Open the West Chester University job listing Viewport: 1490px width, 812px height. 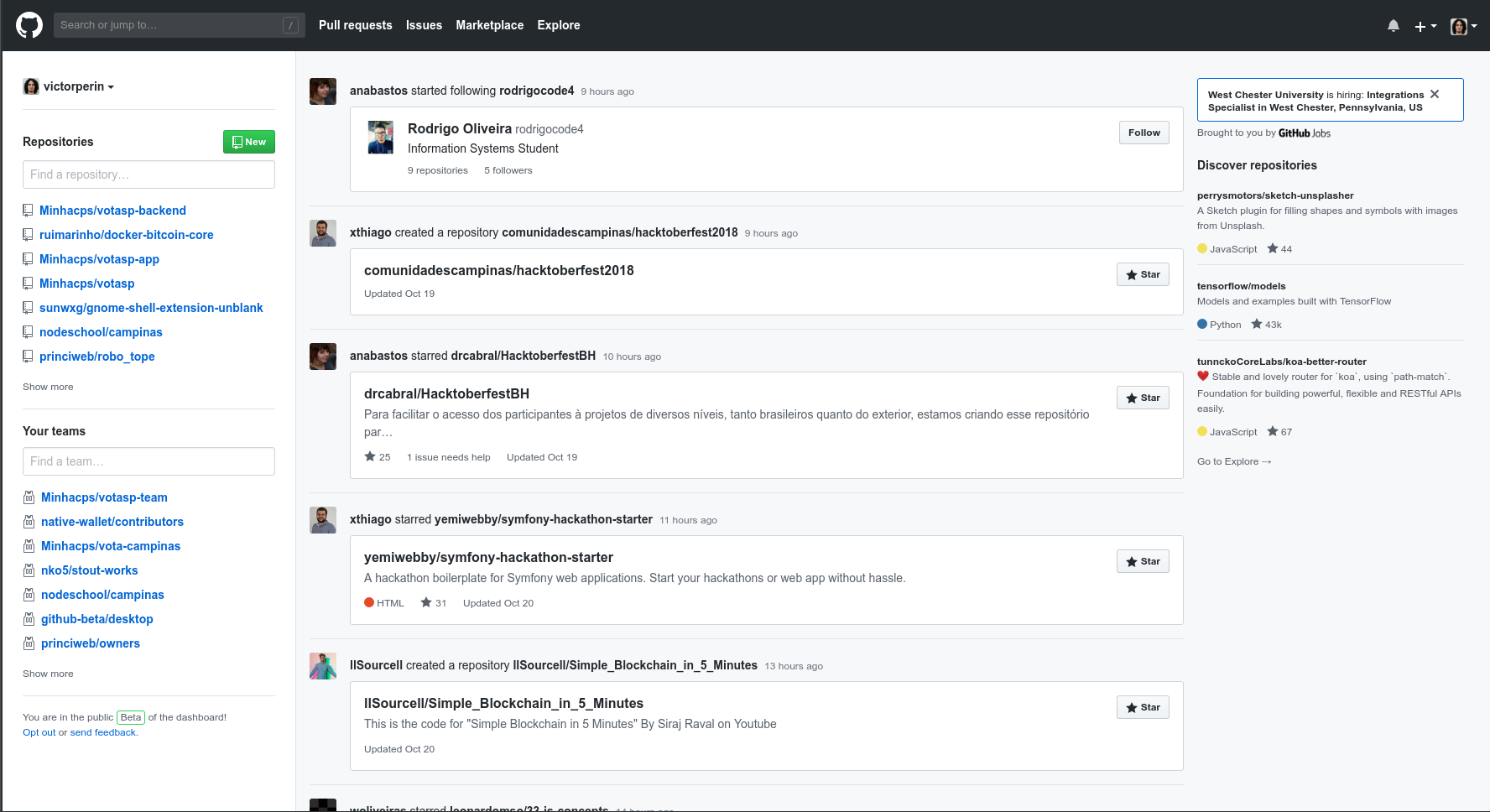tap(1315, 101)
